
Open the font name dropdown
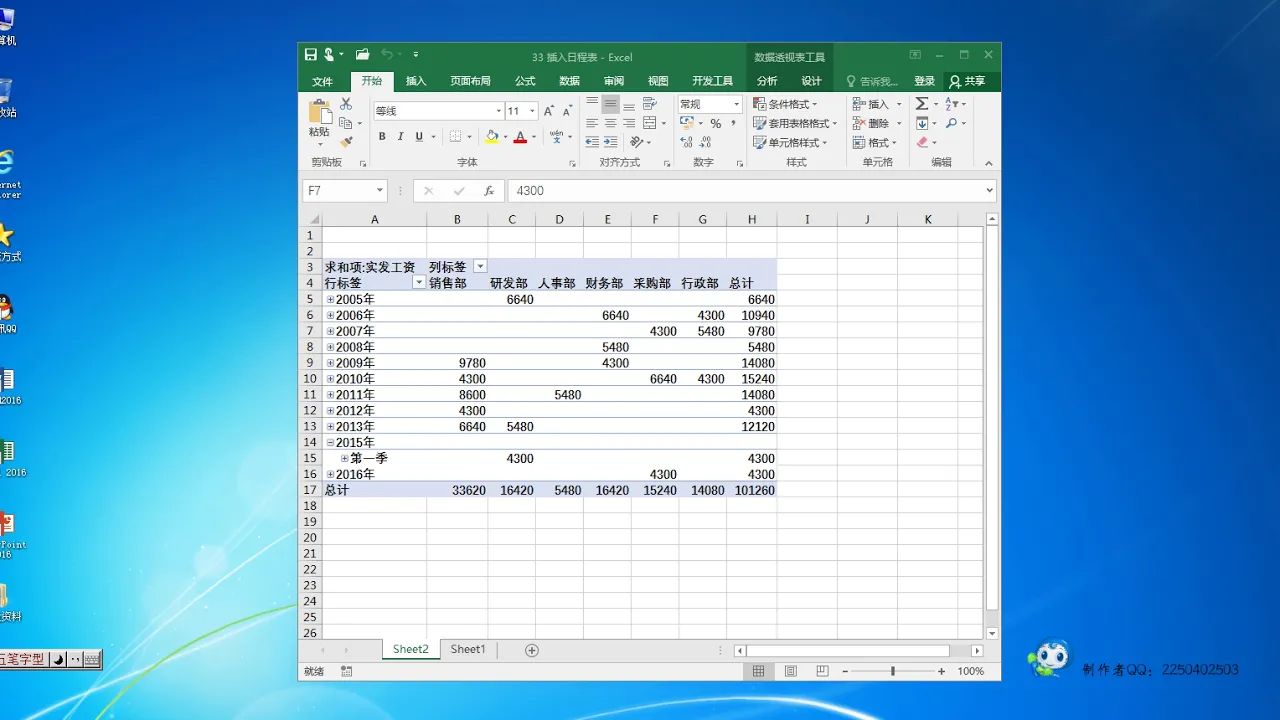498,111
